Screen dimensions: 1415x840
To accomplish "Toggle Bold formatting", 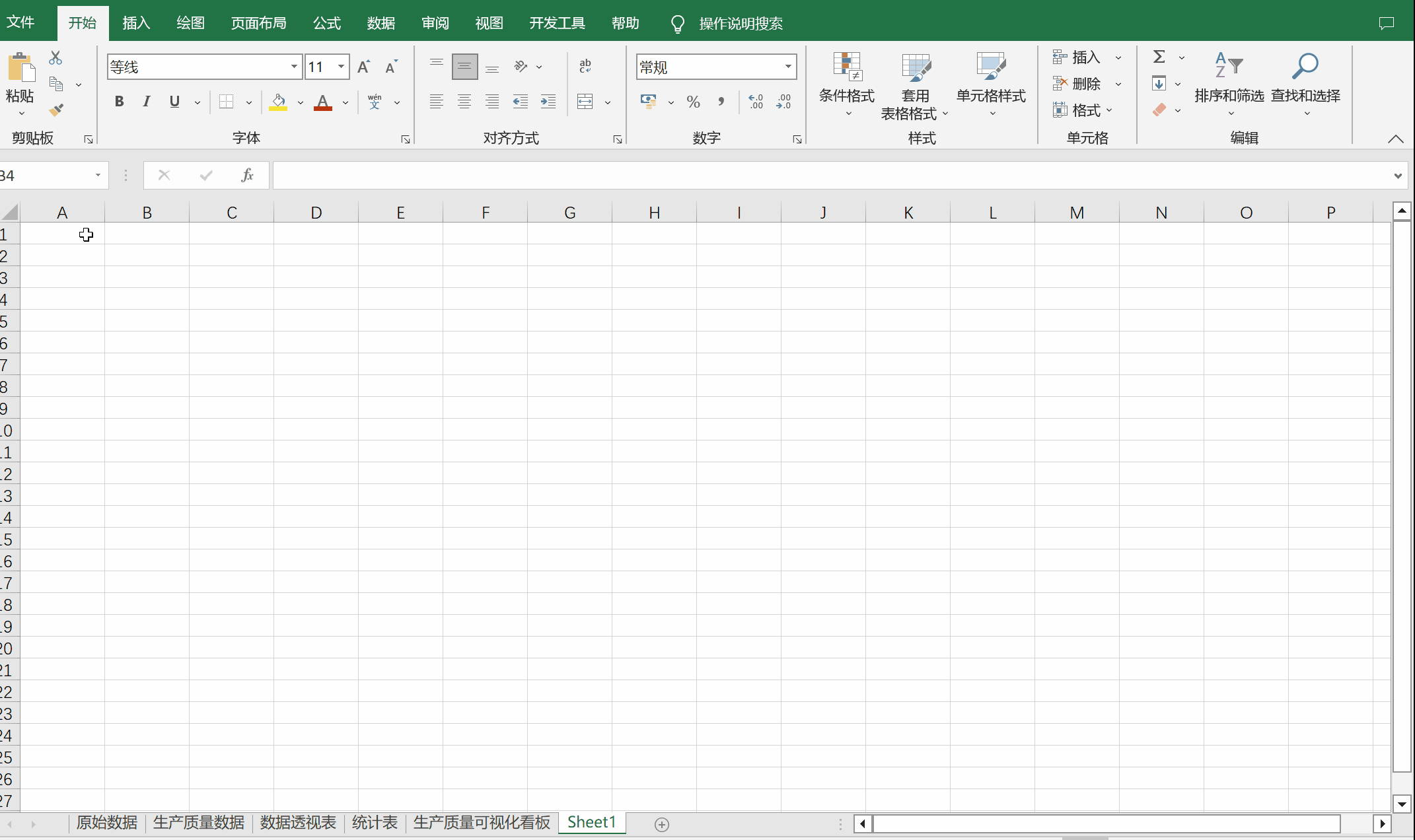I will (x=119, y=102).
